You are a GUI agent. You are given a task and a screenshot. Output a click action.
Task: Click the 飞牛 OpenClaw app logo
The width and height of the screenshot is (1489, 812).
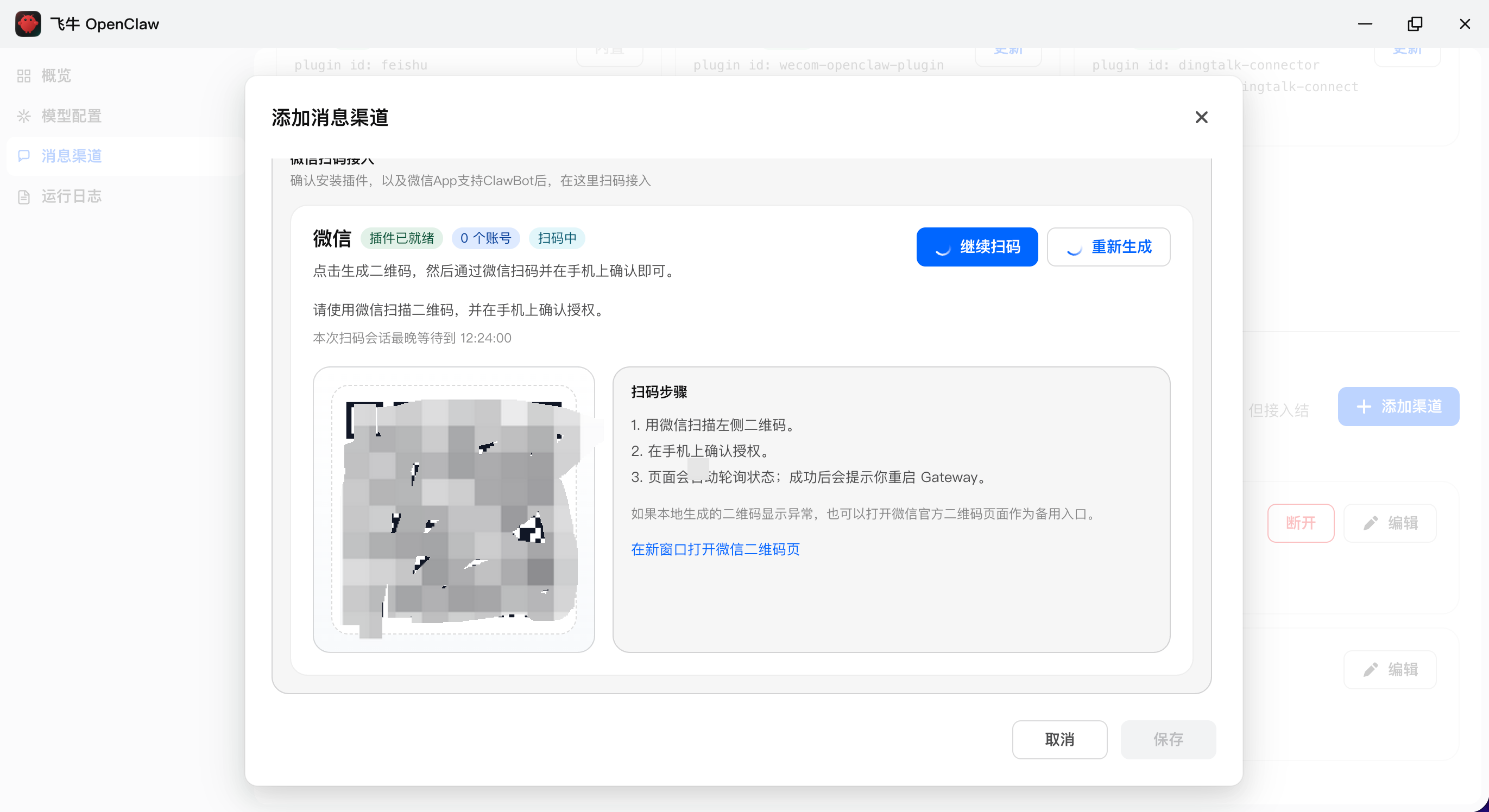pos(28,24)
